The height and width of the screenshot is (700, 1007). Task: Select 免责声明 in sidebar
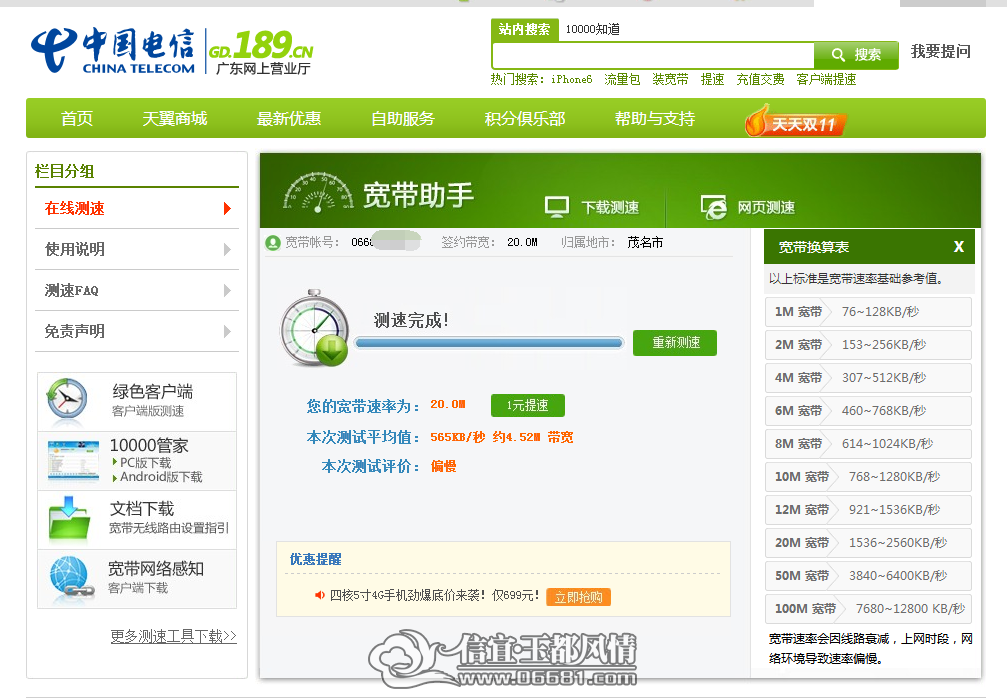137,331
